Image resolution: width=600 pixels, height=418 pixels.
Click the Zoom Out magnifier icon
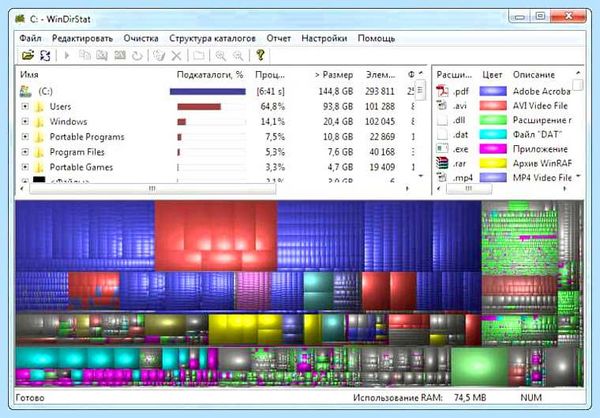[238, 56]
